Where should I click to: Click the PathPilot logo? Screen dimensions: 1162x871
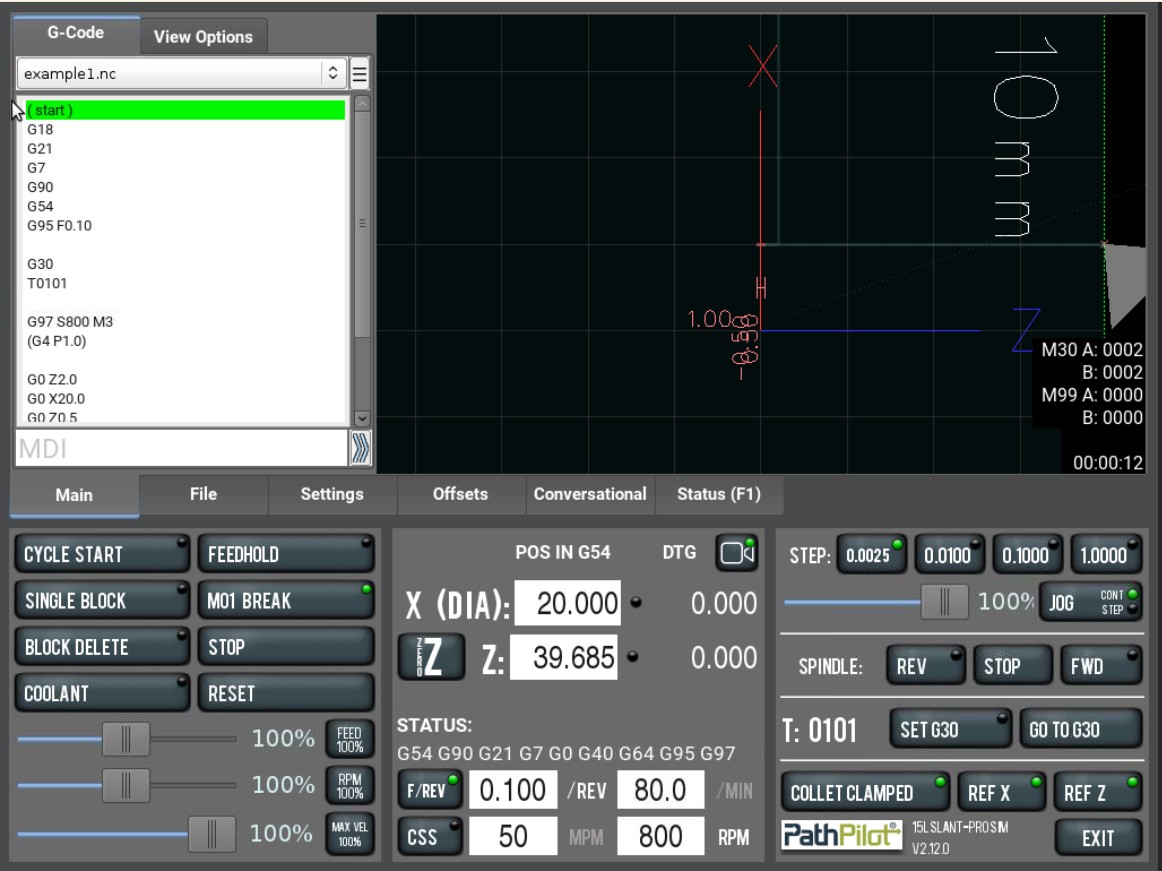pyautogui.click(x=841, y=836)
